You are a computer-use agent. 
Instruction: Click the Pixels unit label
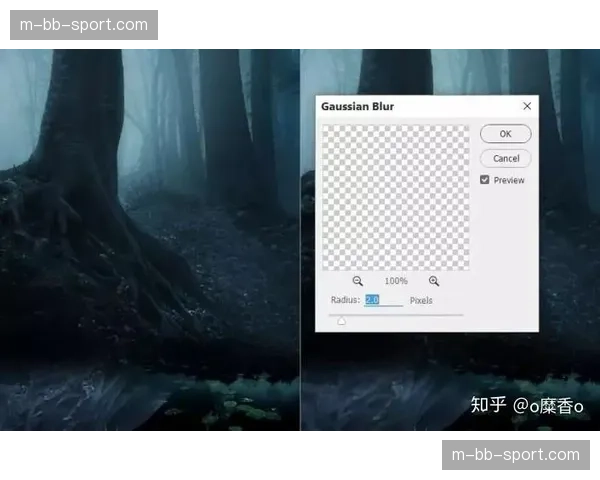(421, 300)
